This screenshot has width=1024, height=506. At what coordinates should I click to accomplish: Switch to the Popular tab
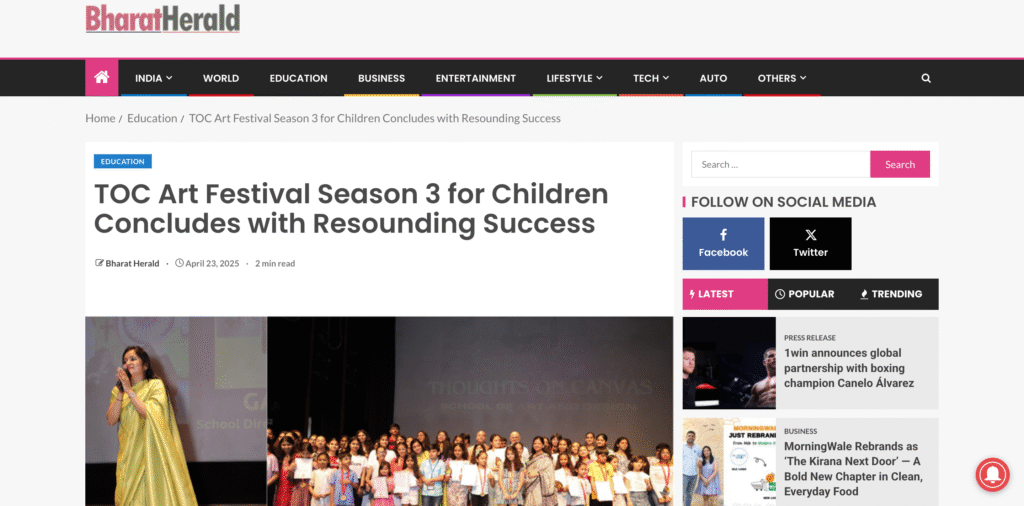(805, 294)
